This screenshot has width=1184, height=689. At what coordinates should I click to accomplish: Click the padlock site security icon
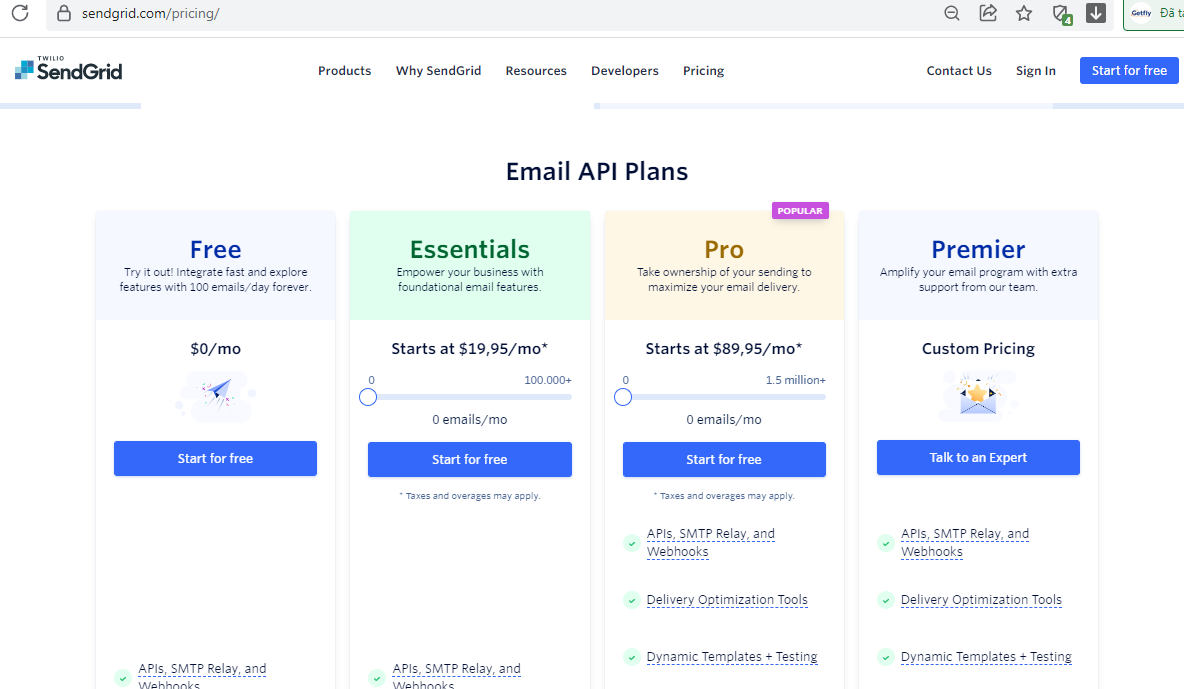[x=64, y=13]
